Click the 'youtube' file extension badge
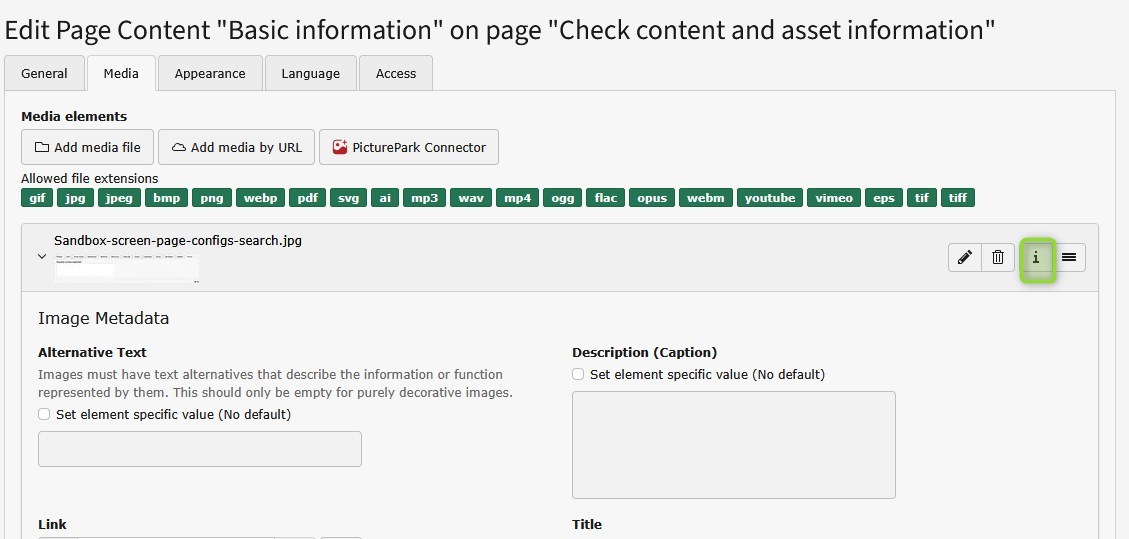Viewport: 1129px width, 539px height. coord(770,198)
